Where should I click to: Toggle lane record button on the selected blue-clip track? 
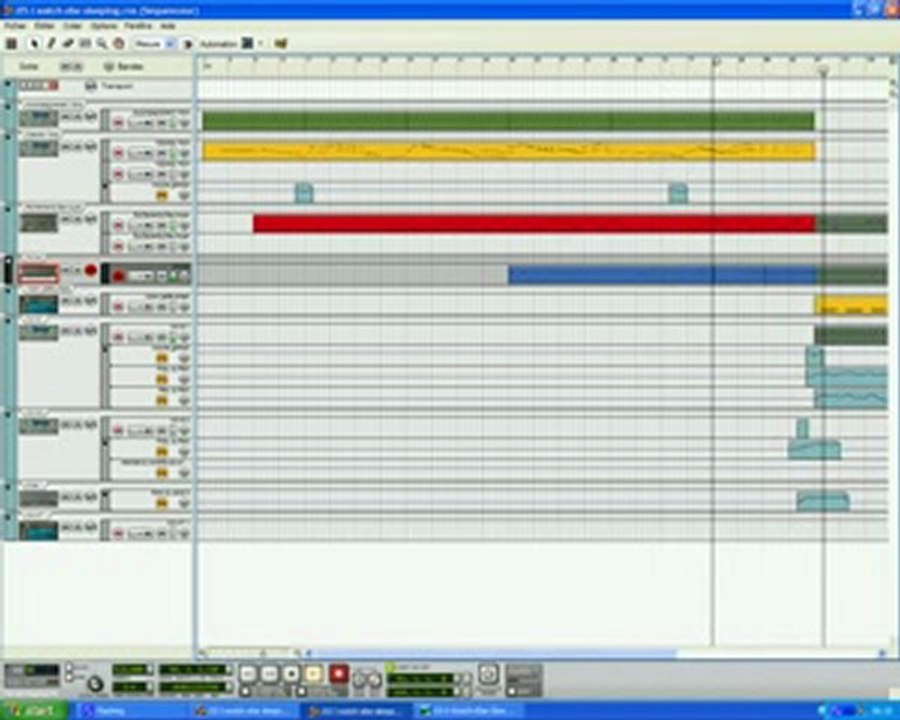(118, 277)
